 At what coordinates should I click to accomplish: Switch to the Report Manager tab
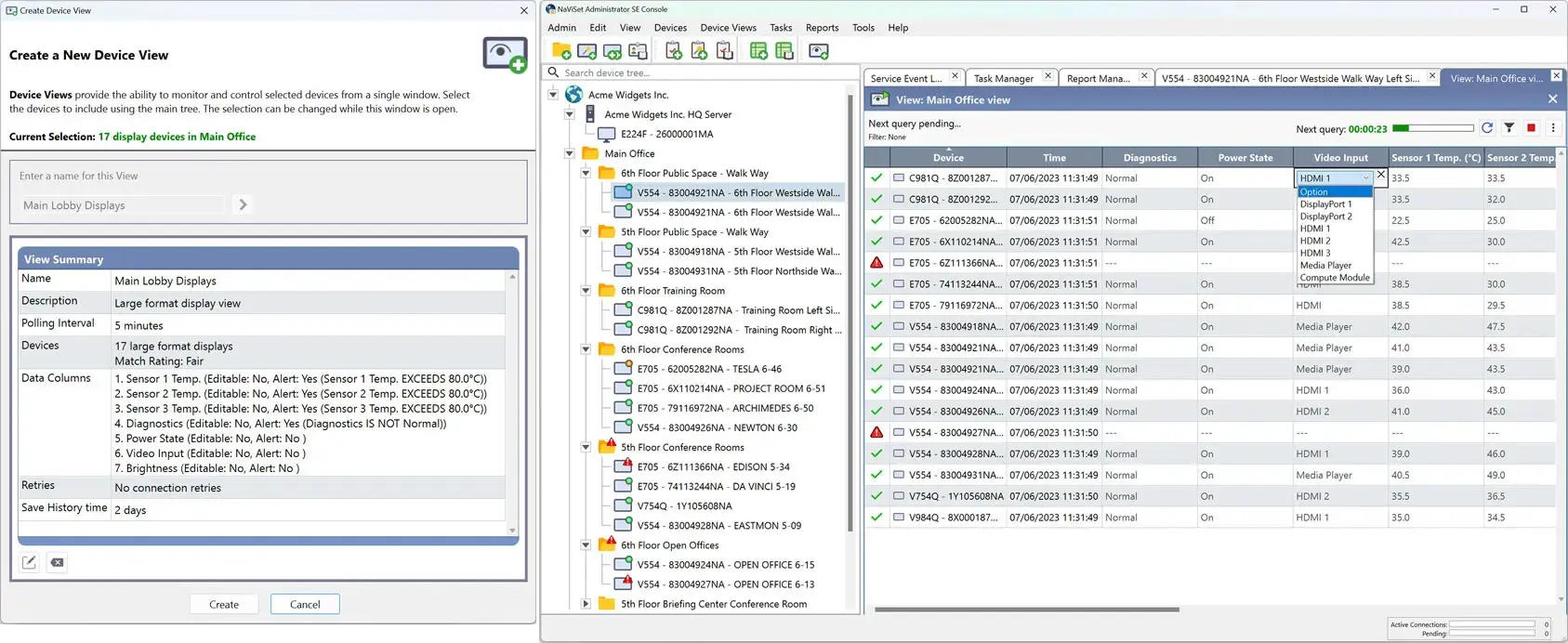pos(1099,79)
